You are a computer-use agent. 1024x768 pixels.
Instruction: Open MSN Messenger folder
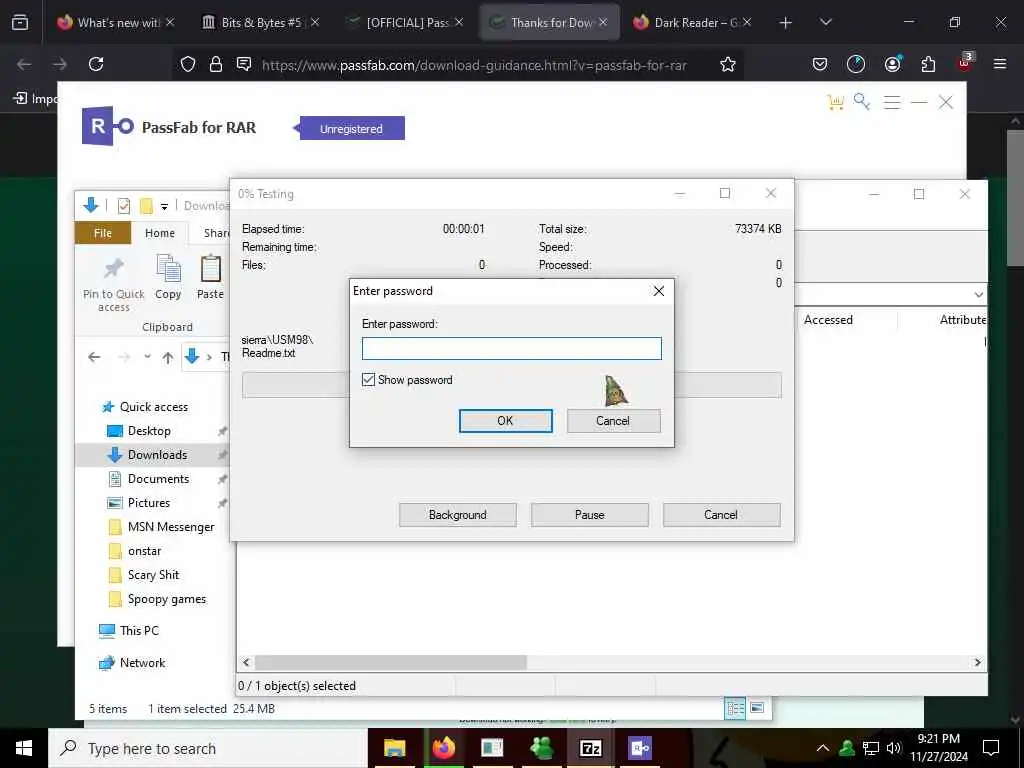tap(161, 527)
